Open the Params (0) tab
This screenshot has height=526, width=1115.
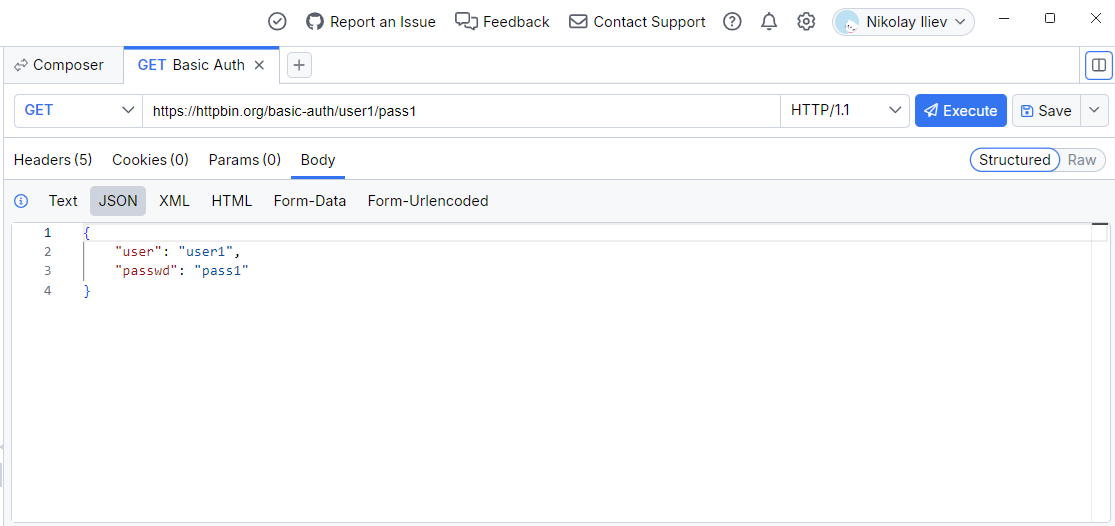tap(245, 160)
